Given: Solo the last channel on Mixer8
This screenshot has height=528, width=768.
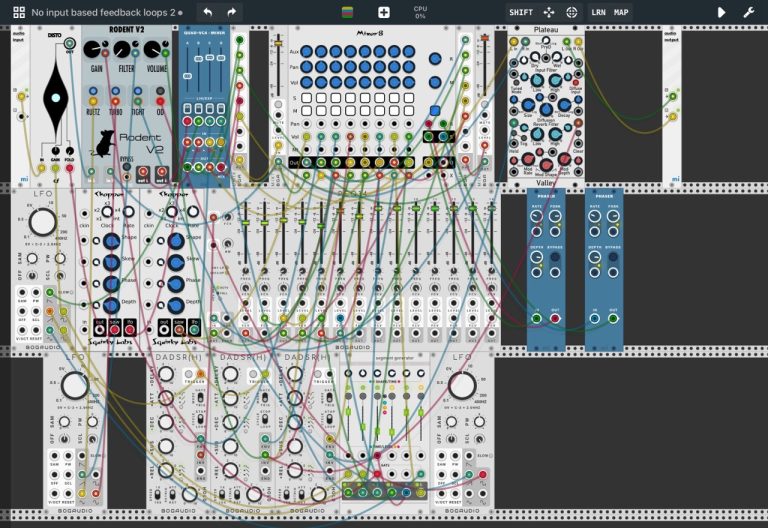Looking at the screenshot, I should 408,98.
